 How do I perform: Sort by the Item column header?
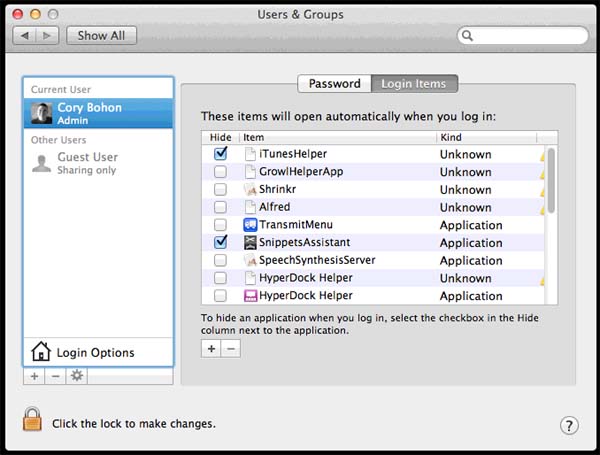point(338,137)
